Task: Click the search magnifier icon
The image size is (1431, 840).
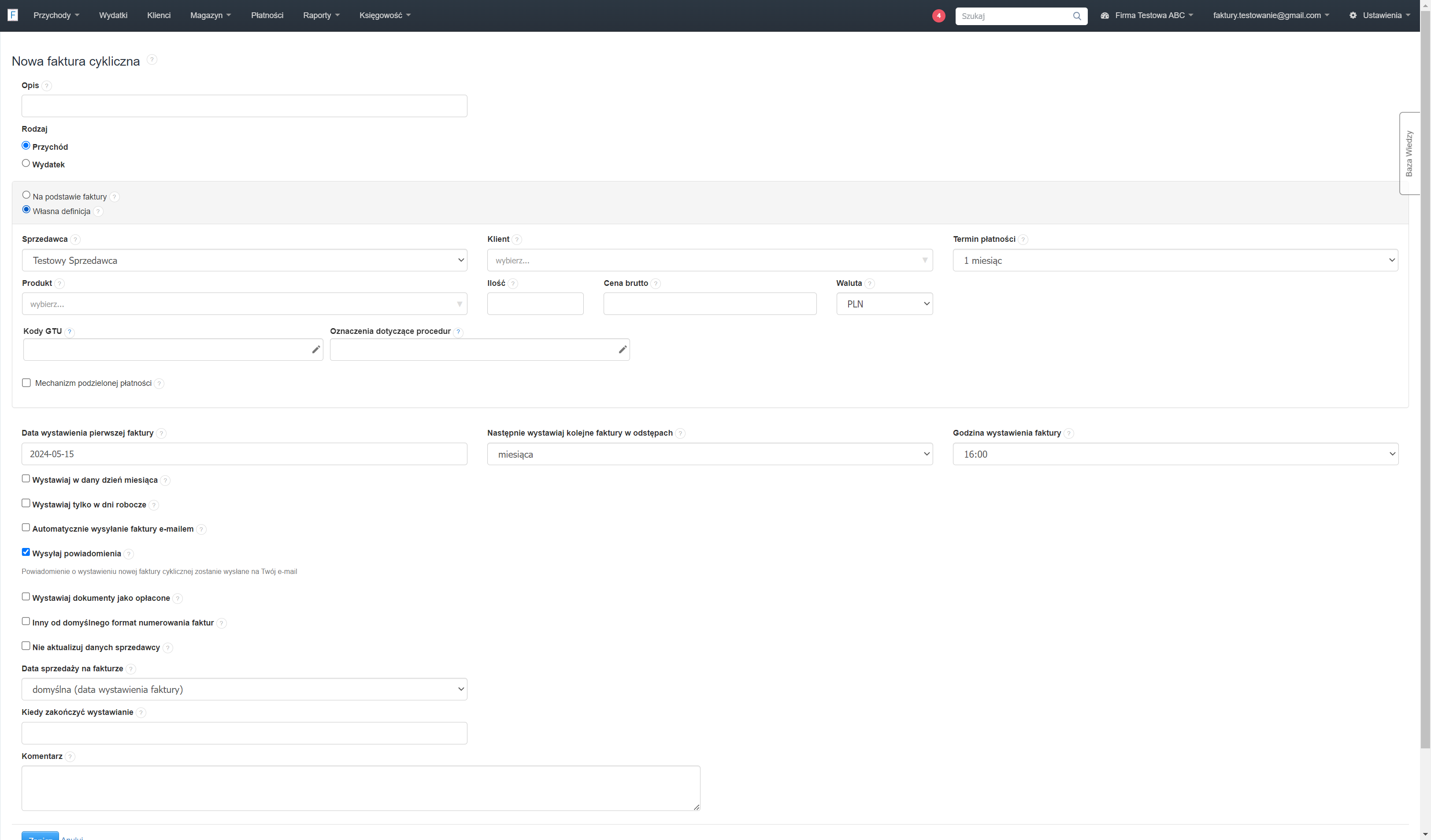Action: point(1077,16)
